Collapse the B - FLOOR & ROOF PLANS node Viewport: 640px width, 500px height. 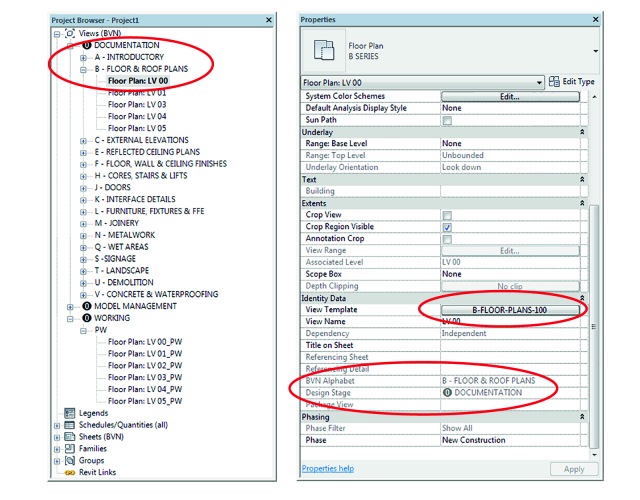tap(83, 69)
